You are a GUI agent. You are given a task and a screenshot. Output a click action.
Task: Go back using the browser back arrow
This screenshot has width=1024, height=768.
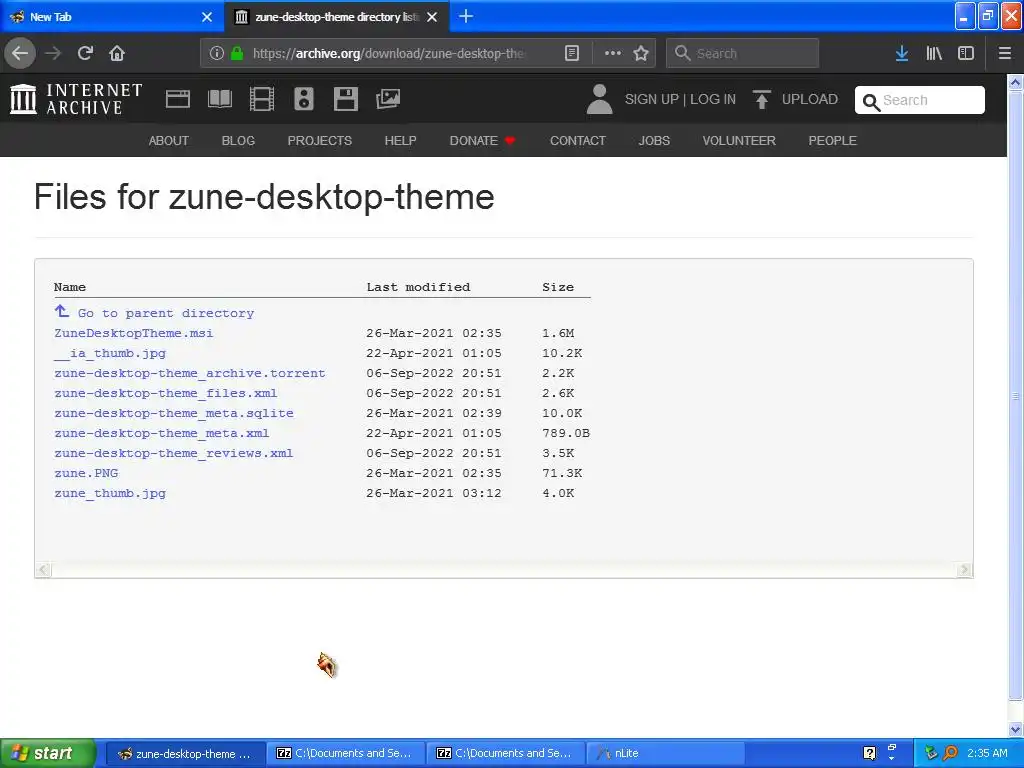(x=20, y=53)
